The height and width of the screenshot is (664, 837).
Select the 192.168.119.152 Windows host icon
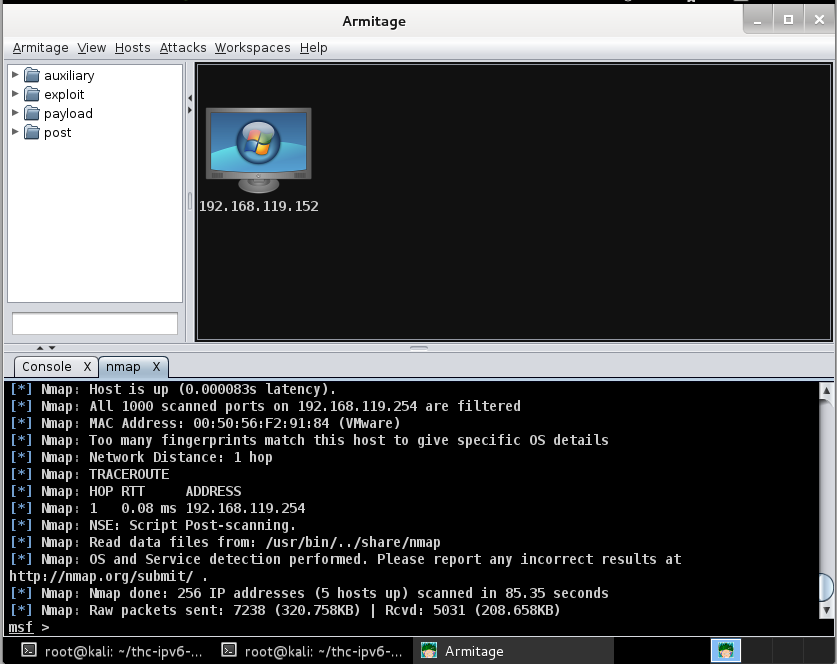pos(258,150)
